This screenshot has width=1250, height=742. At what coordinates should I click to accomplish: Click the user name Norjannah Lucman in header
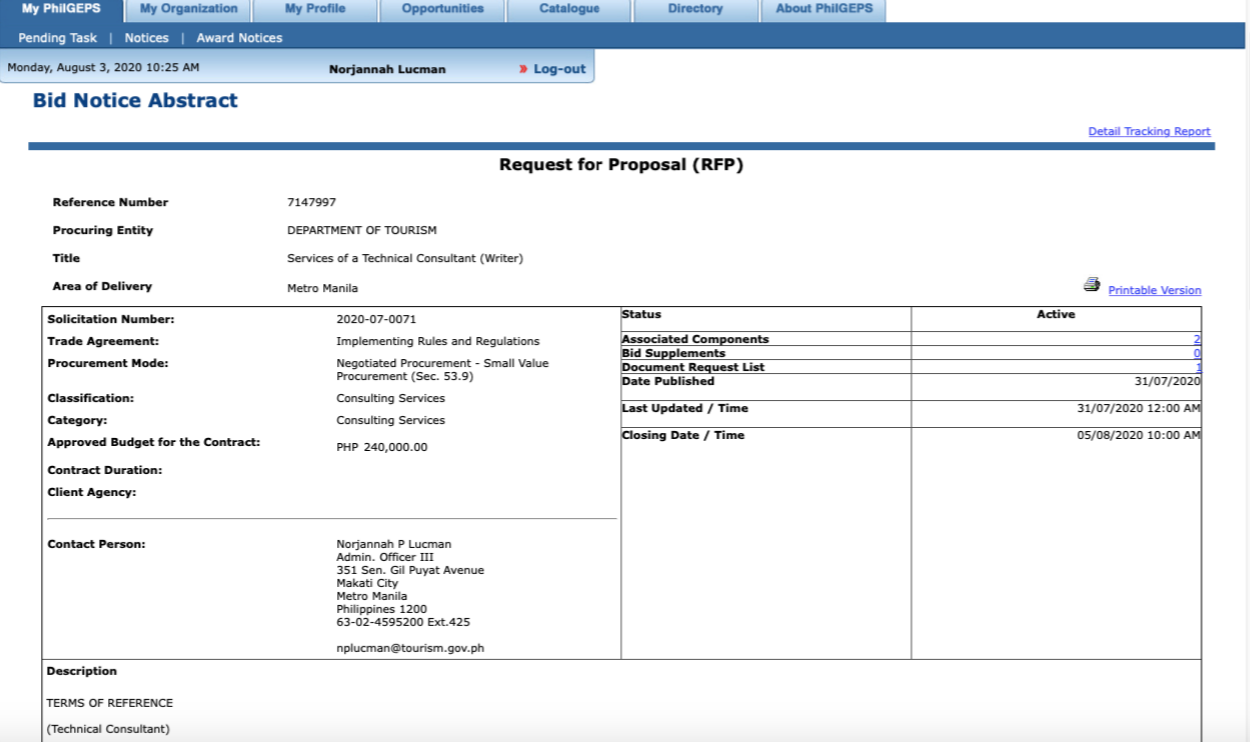[x=387, y=69]
